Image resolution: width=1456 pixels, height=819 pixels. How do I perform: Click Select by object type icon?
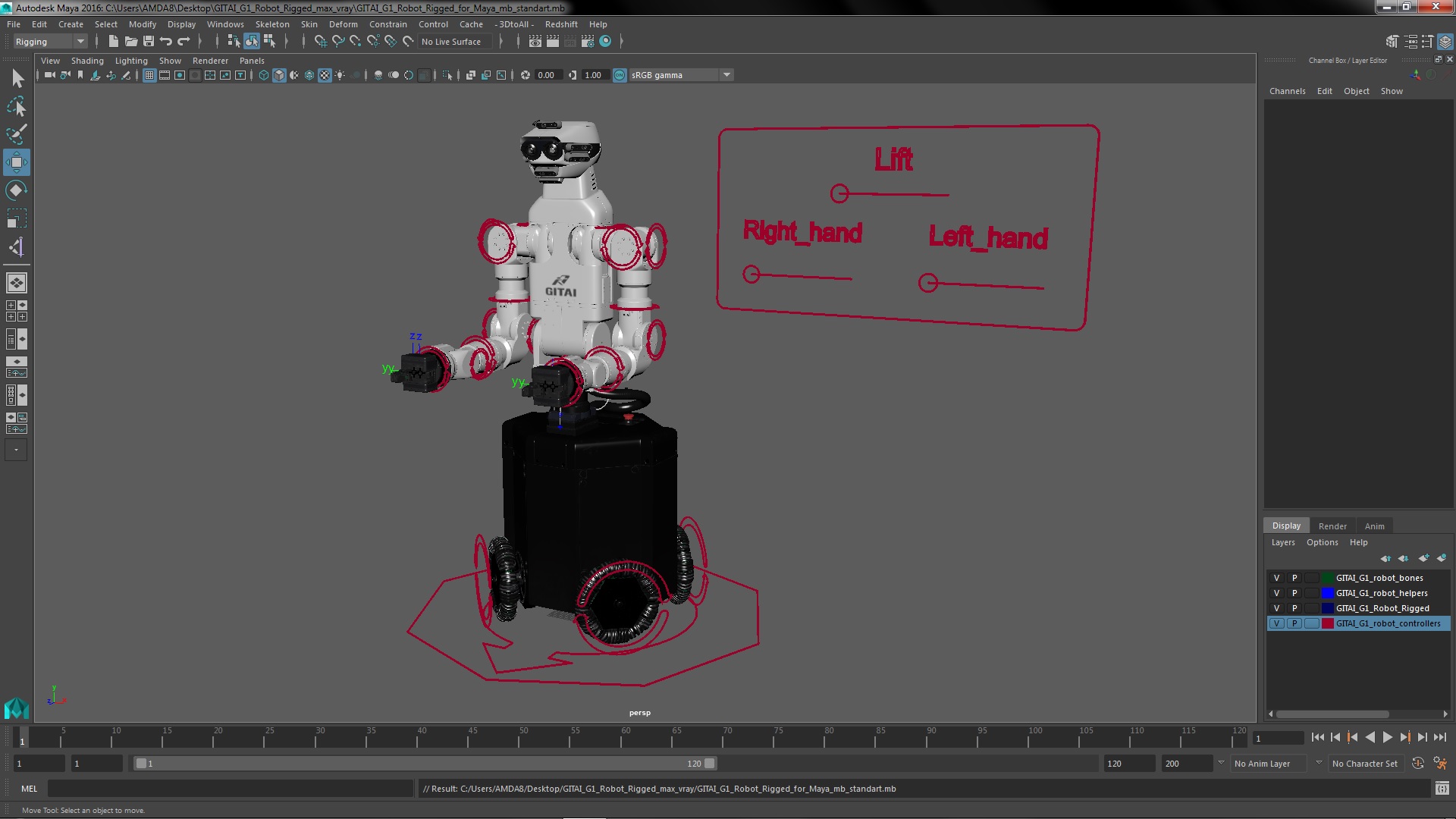pyautogui.click(x=251, y=42)
